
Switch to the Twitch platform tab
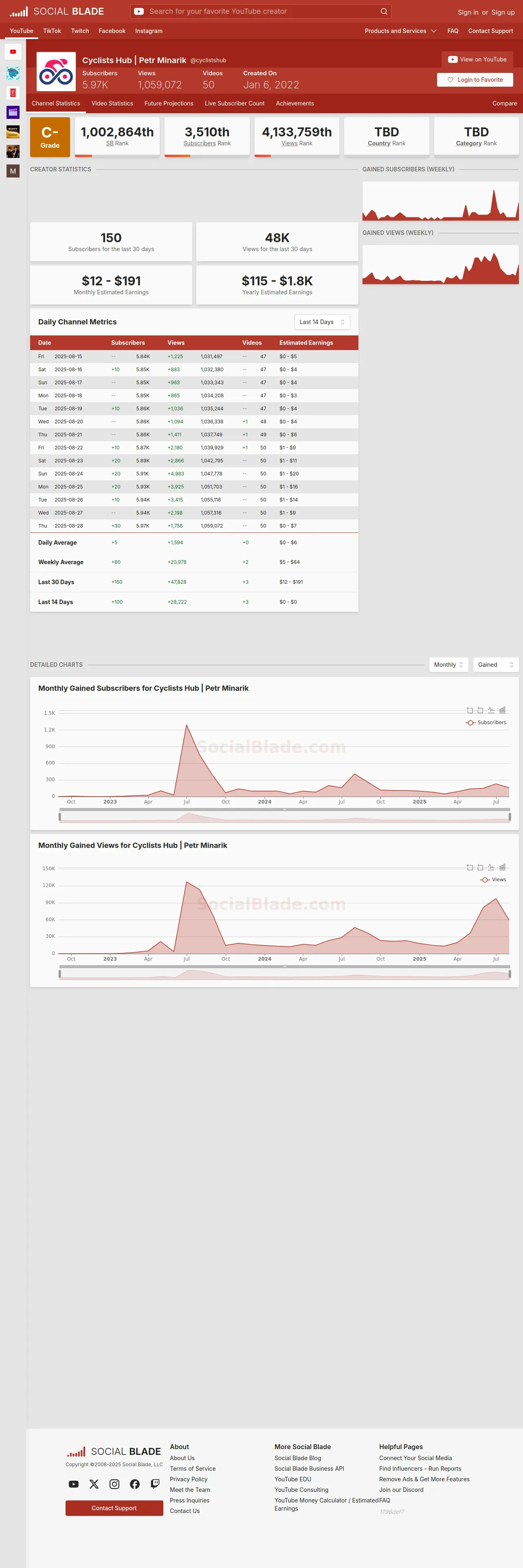(80, 31)
